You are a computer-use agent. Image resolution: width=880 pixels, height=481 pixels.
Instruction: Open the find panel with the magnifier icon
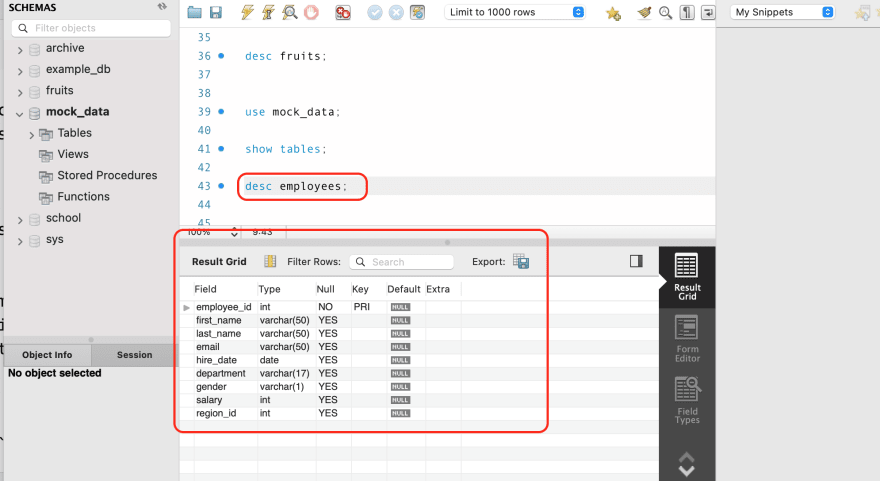666,12
